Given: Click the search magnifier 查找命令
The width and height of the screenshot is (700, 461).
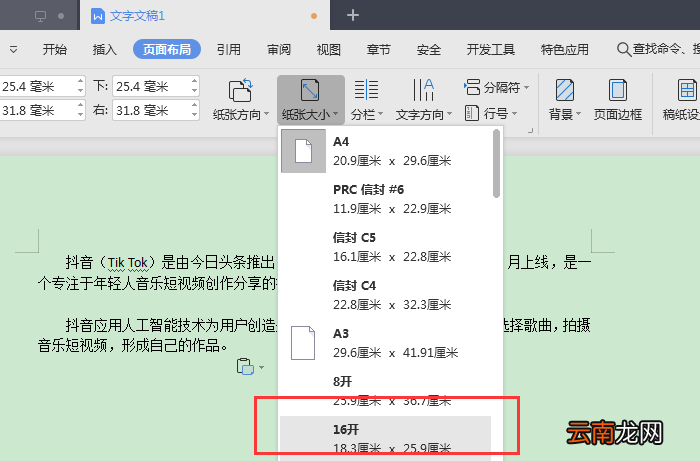Looking at the screenshot, I should (623, 49).
